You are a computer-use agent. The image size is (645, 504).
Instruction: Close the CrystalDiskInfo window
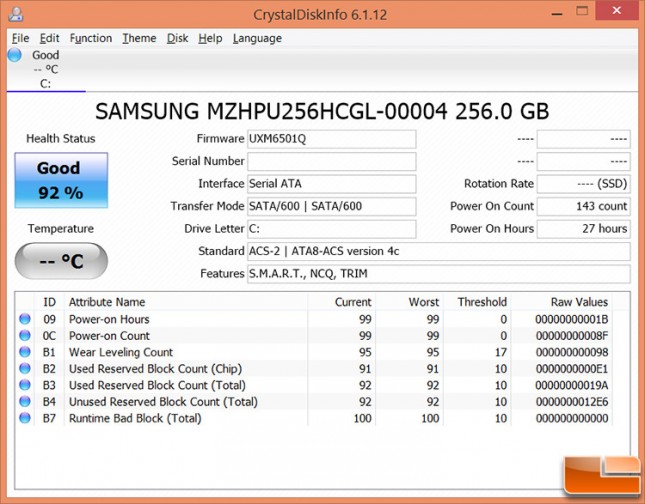(x=617, y=11)
